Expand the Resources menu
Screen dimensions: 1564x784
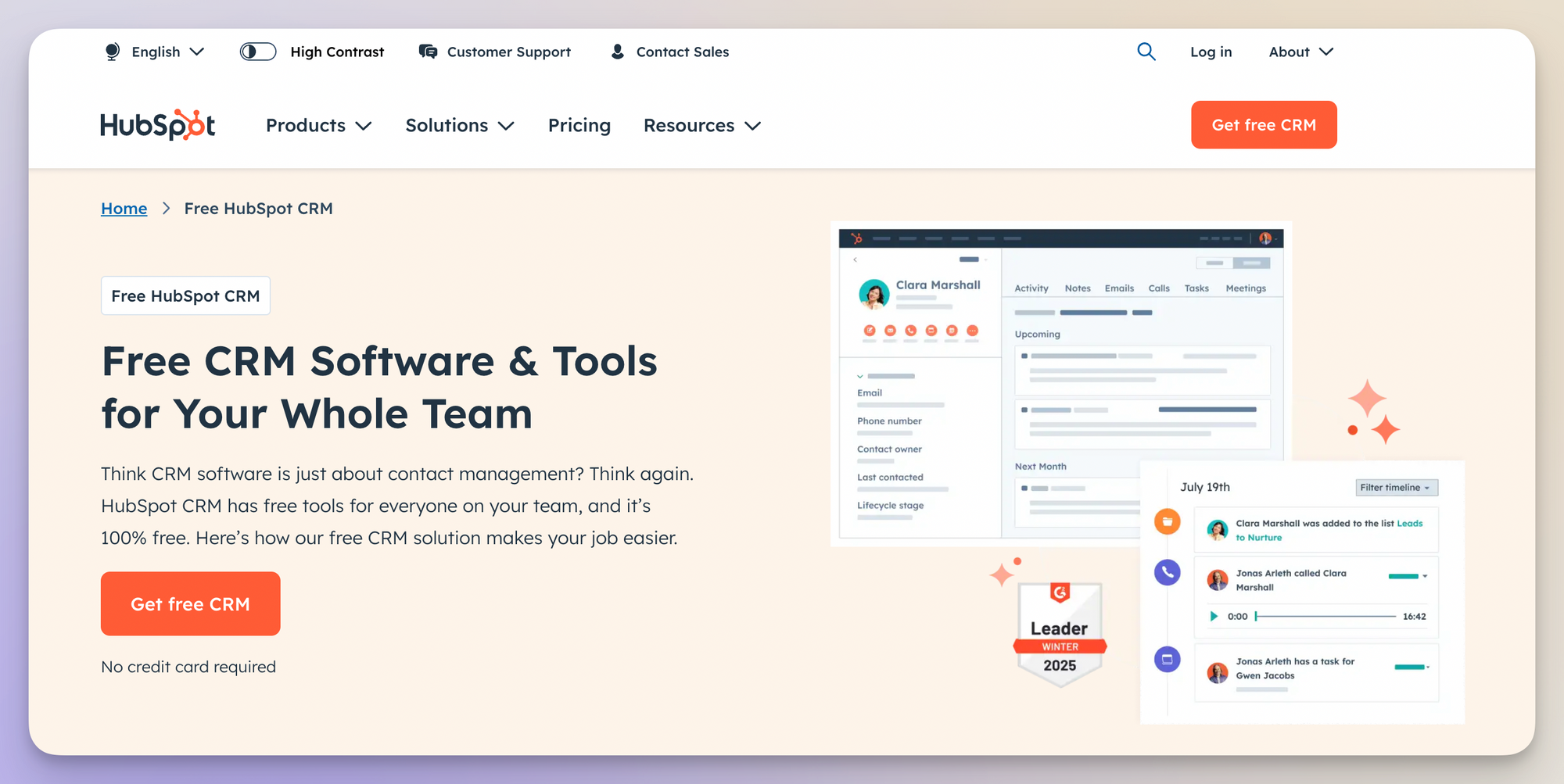click(702, 126)
